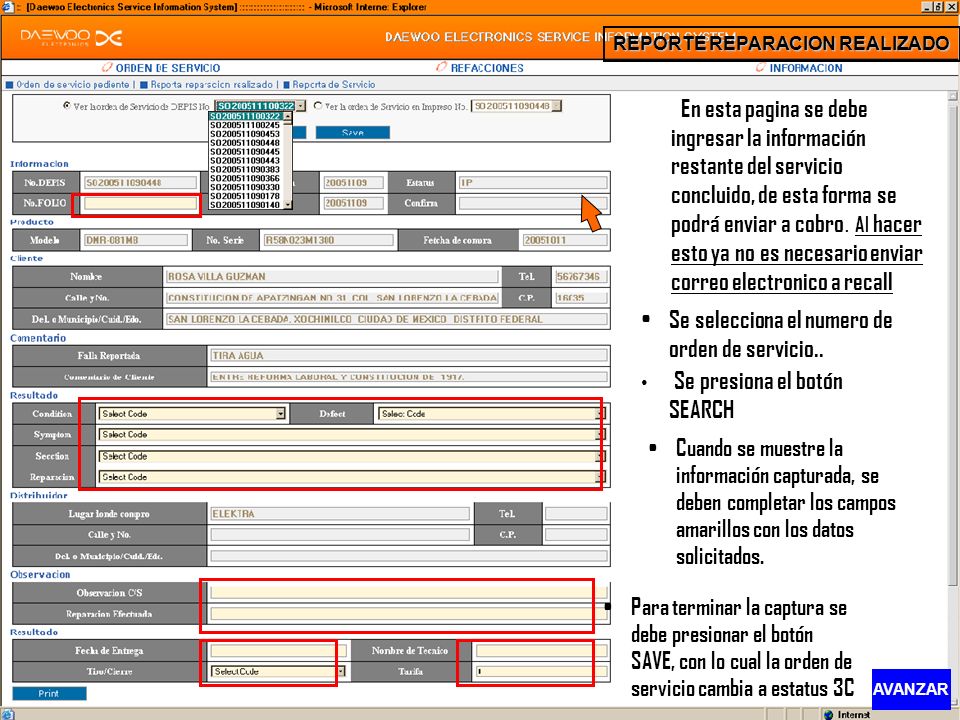This screenshot has width=960, height=720.
Task: Click the Modelo field showing DMR-081MB
Action: pyautogui.click(x=136, y=240)
